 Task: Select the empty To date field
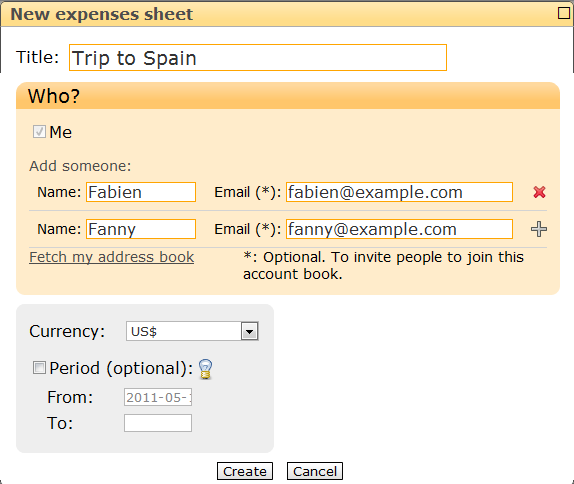(x=158, y=423)
